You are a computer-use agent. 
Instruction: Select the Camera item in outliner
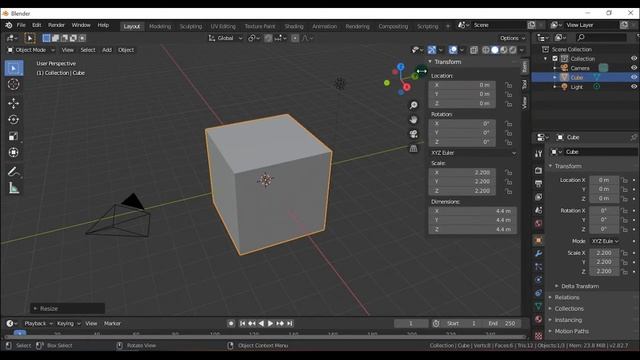[580, 68]
